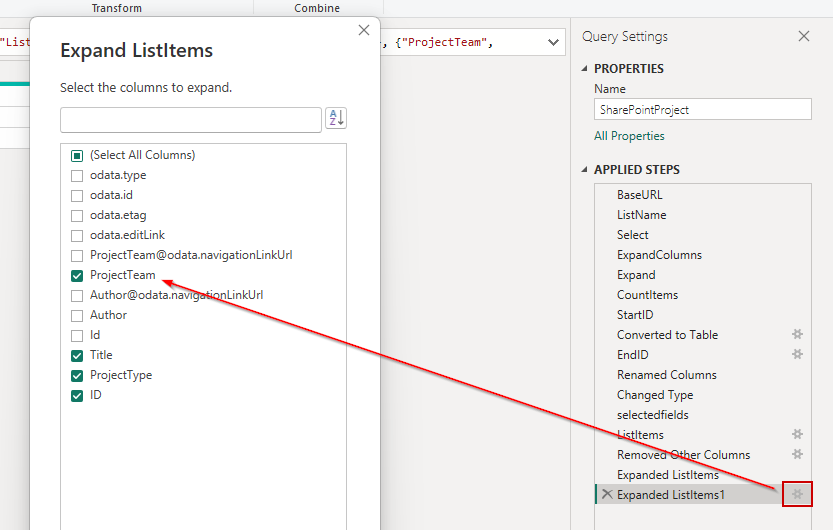Click the column search box in dialog

[x=190, y=120]
